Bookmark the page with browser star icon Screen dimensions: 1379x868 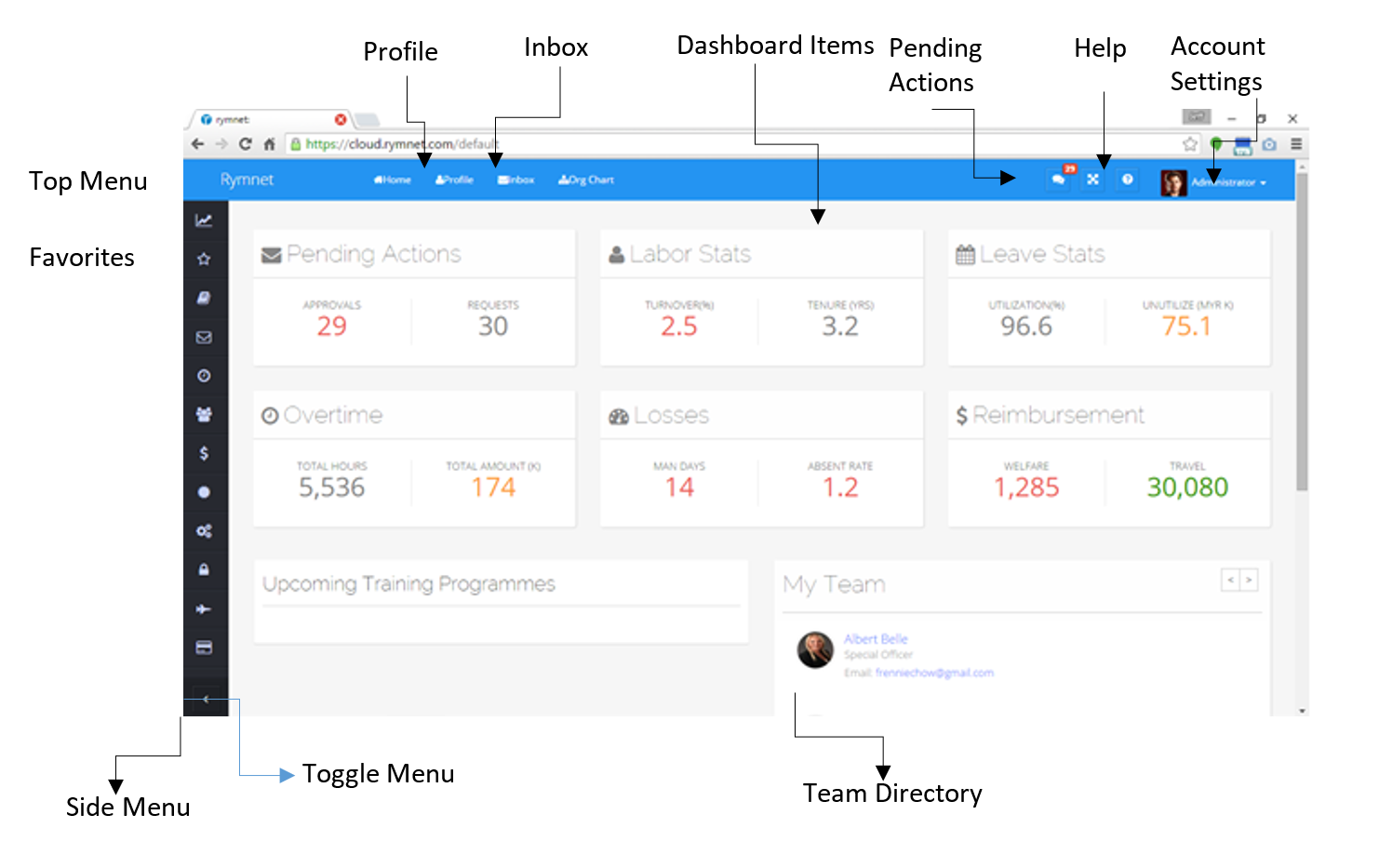coord(1189,144)
